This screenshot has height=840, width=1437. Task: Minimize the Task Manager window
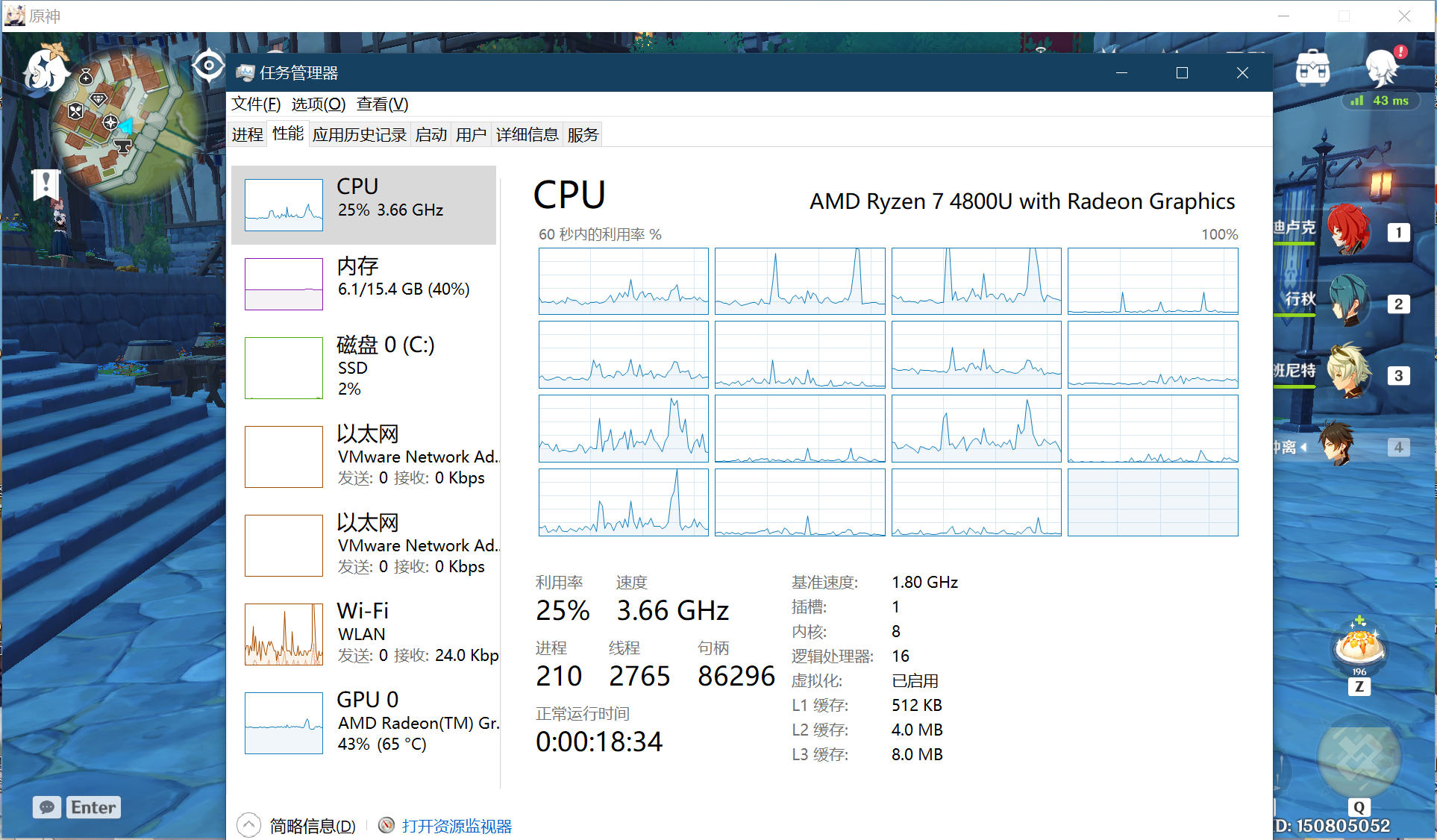[x=1121, y=72]
